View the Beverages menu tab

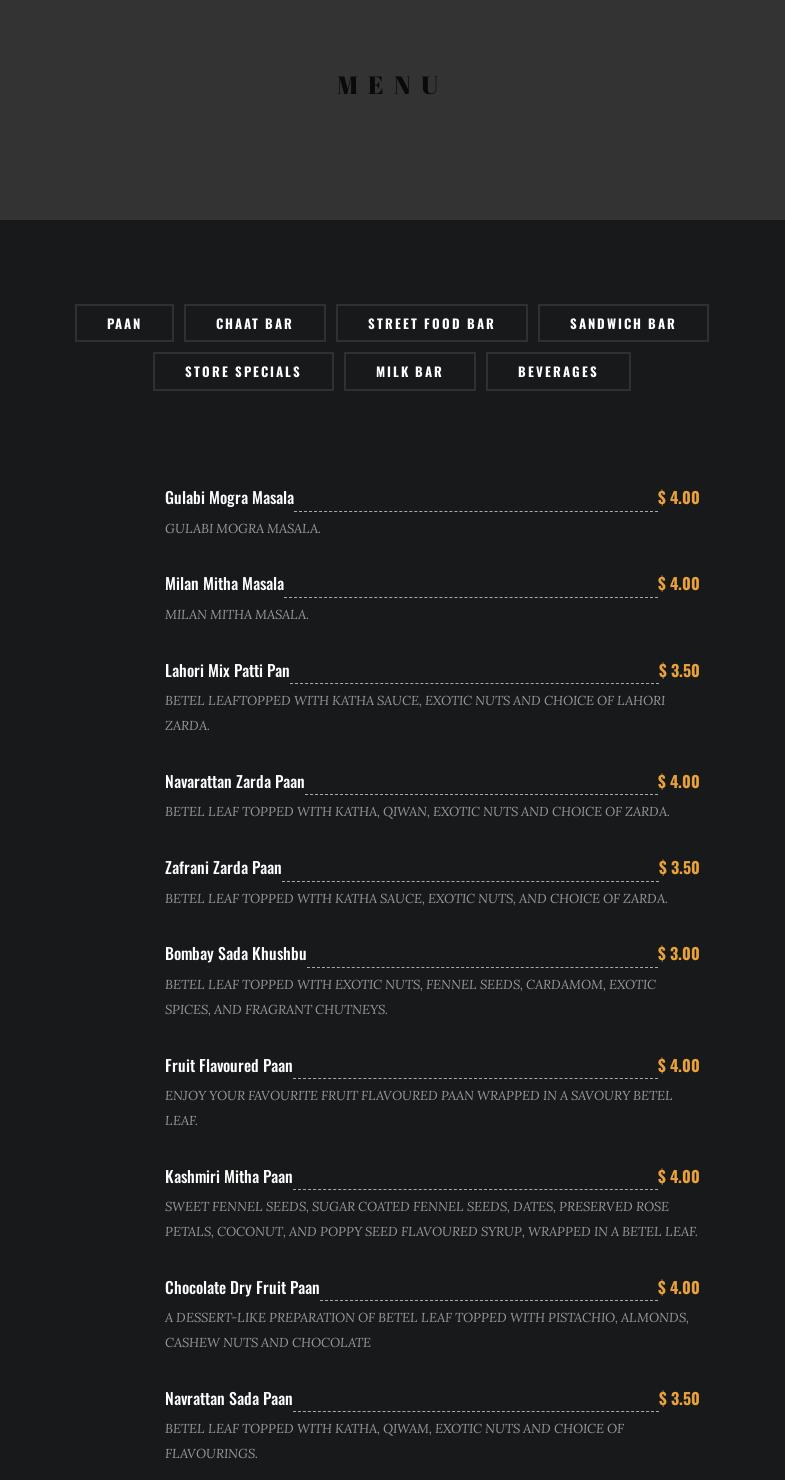(558, 371)
